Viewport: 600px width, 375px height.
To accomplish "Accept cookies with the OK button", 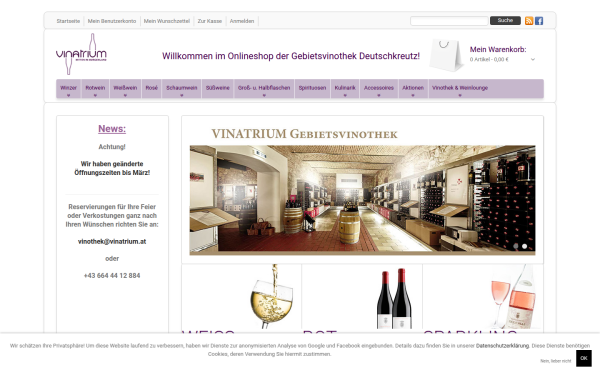I will [584, 358].
